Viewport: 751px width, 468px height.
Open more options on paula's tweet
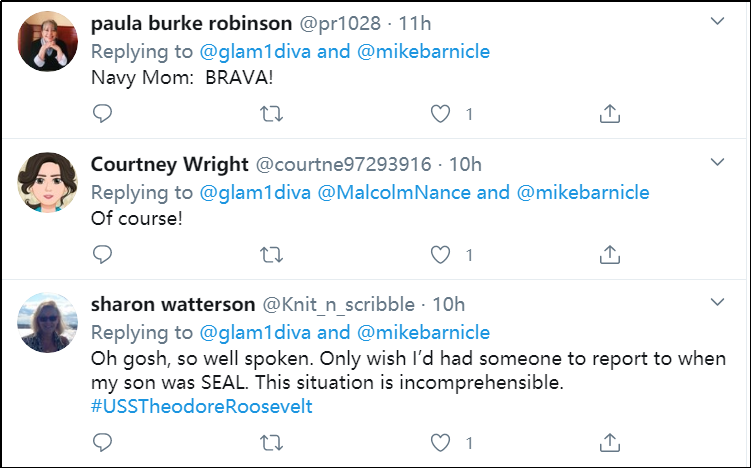tap(718, 21)
